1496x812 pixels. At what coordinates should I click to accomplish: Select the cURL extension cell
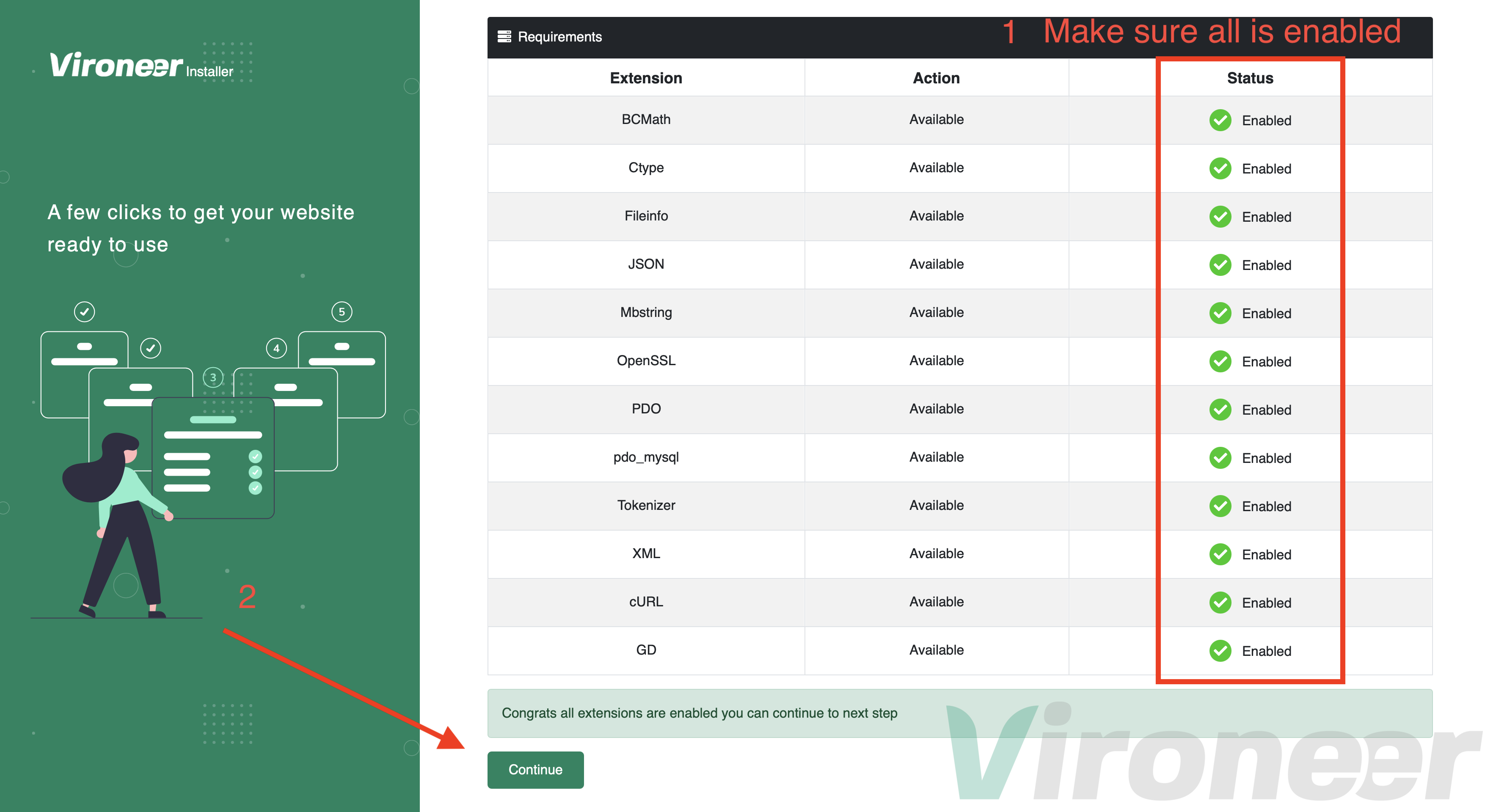point(646,602)
